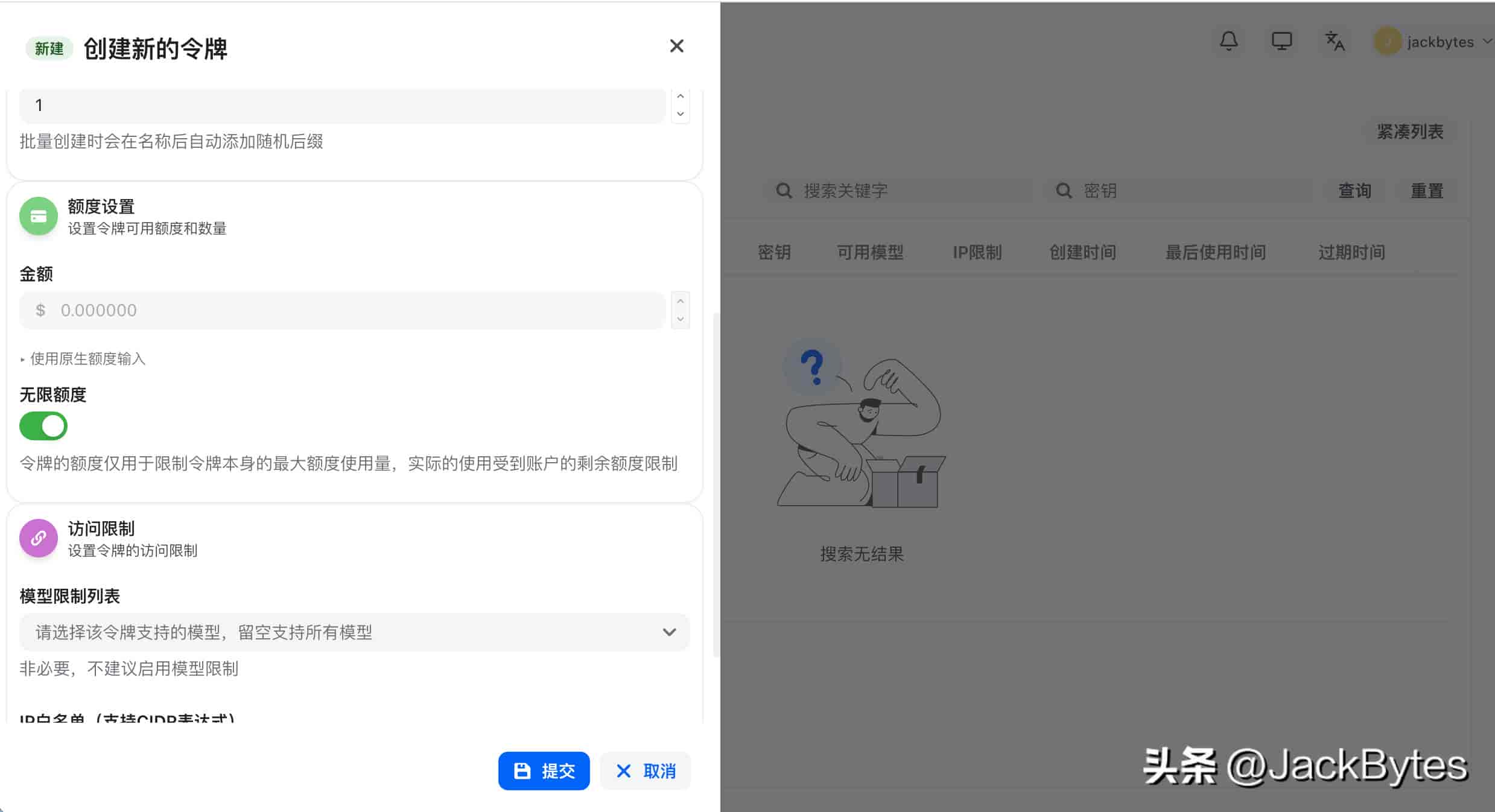Increase the 金额 amount with up arrow
The width and height of the screenshot is (1495, 812).
(681, 301)
